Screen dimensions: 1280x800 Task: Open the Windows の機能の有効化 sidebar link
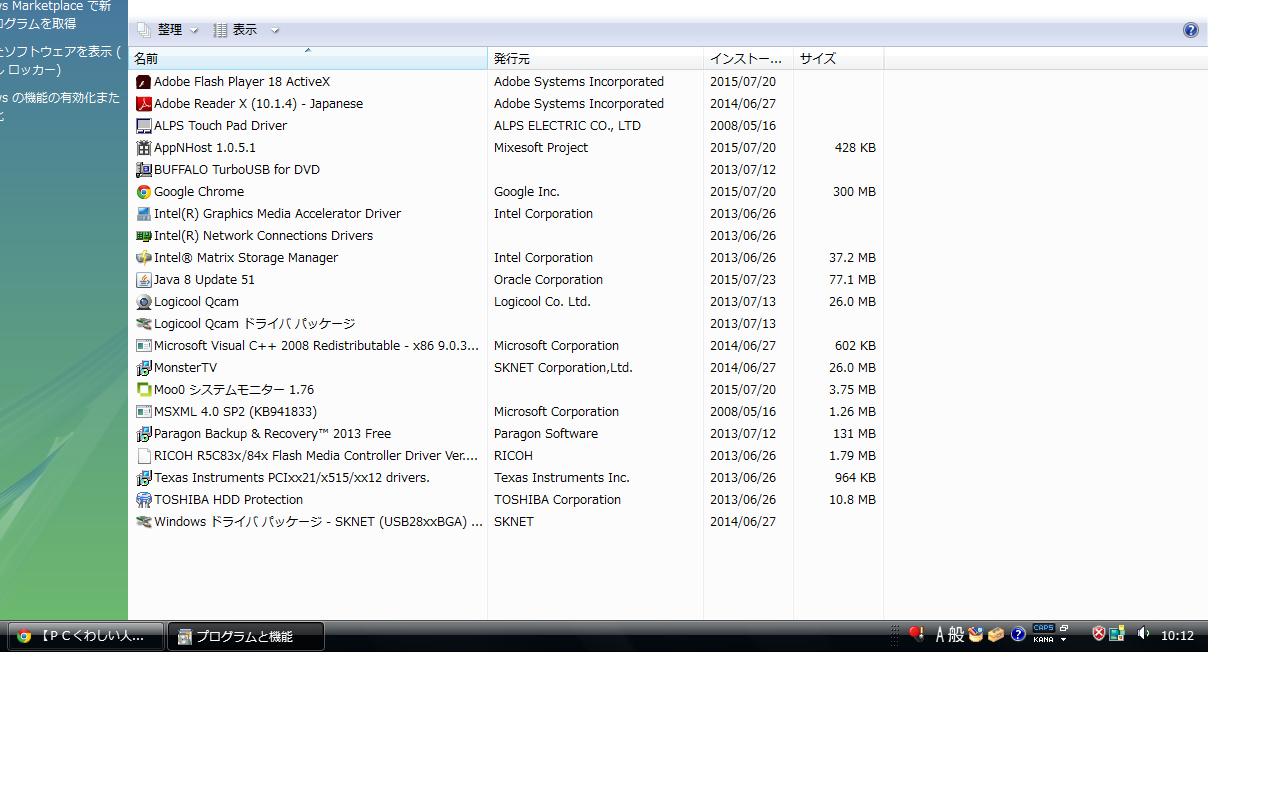click(x=59, y=107)
